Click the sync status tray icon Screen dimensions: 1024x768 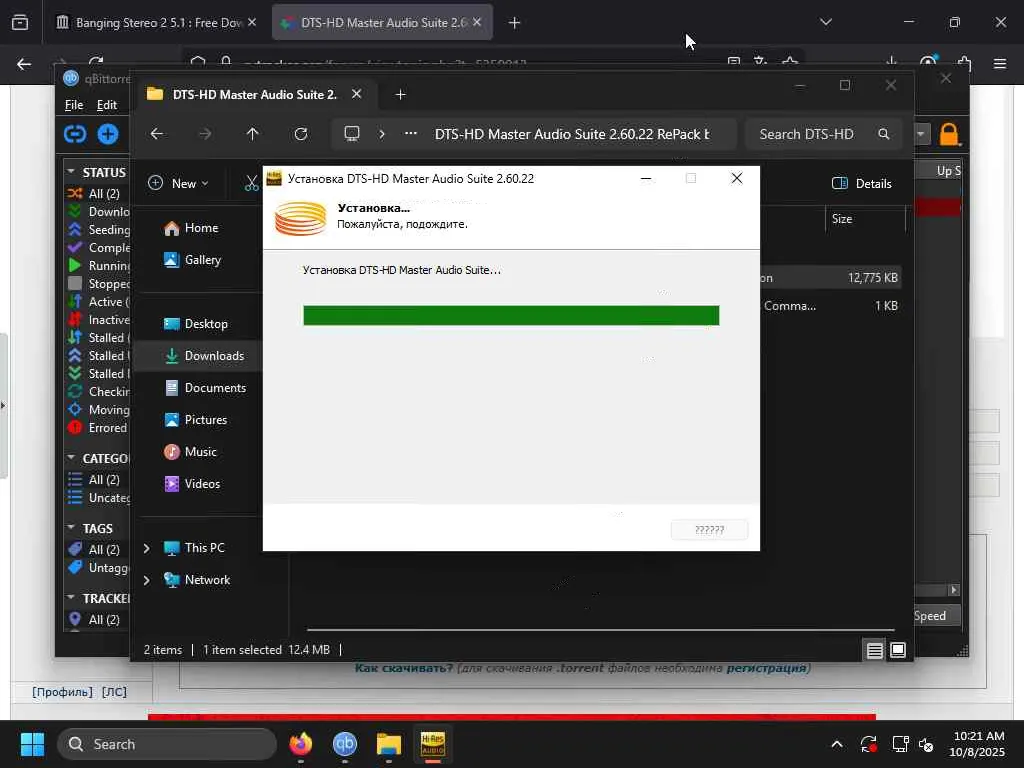click(869, 744)
